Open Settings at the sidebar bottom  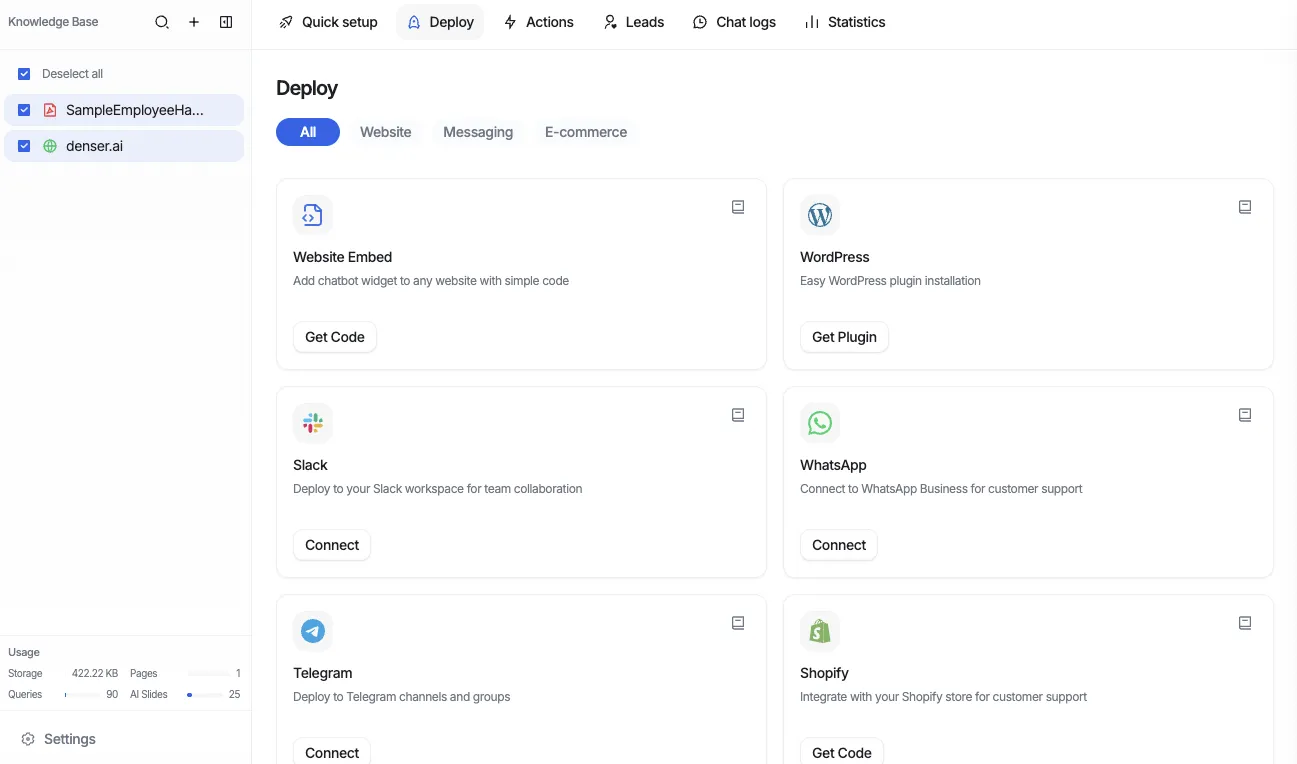click(58, 738)
